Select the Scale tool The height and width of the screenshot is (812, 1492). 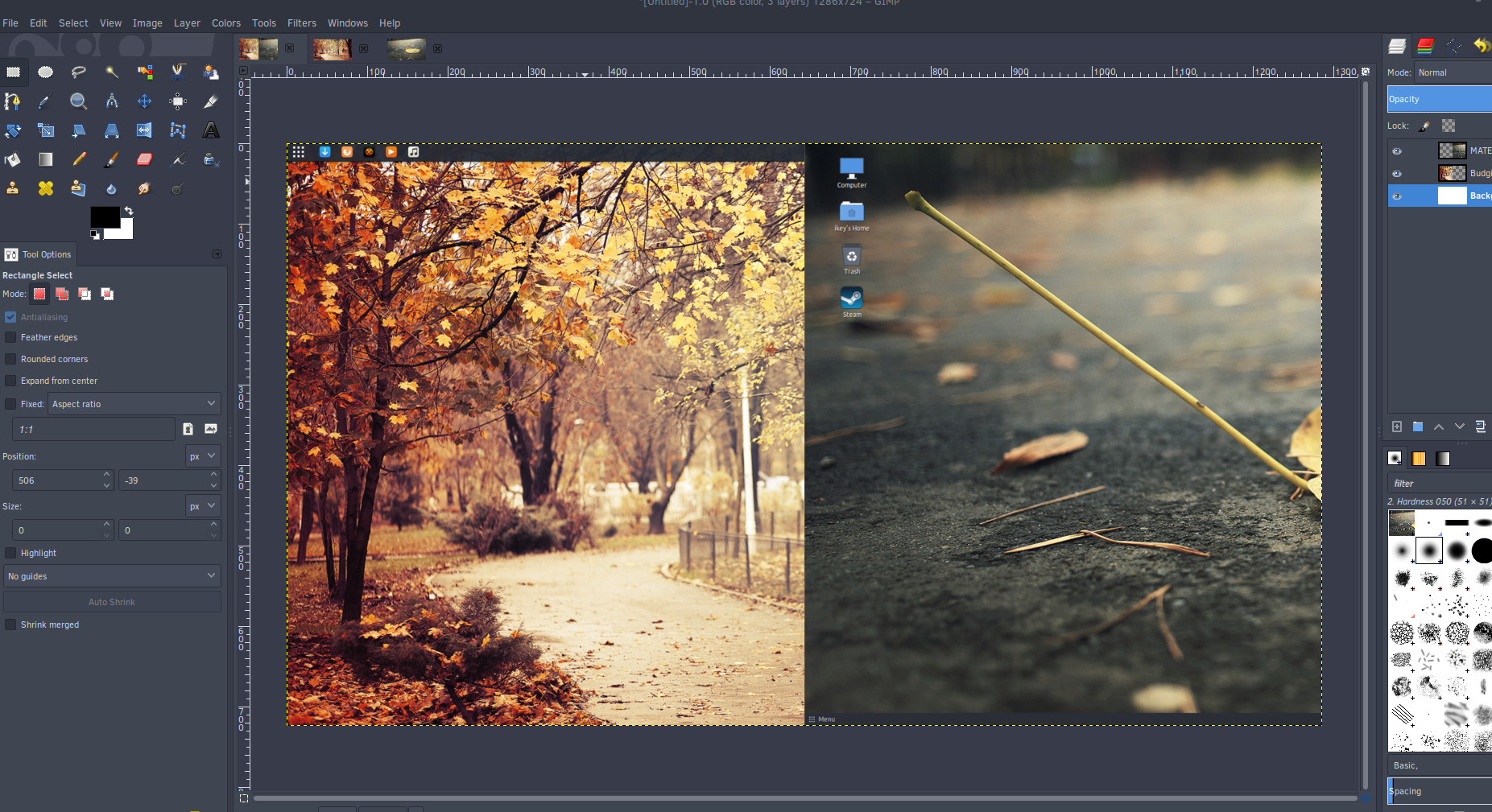(46, 130)
